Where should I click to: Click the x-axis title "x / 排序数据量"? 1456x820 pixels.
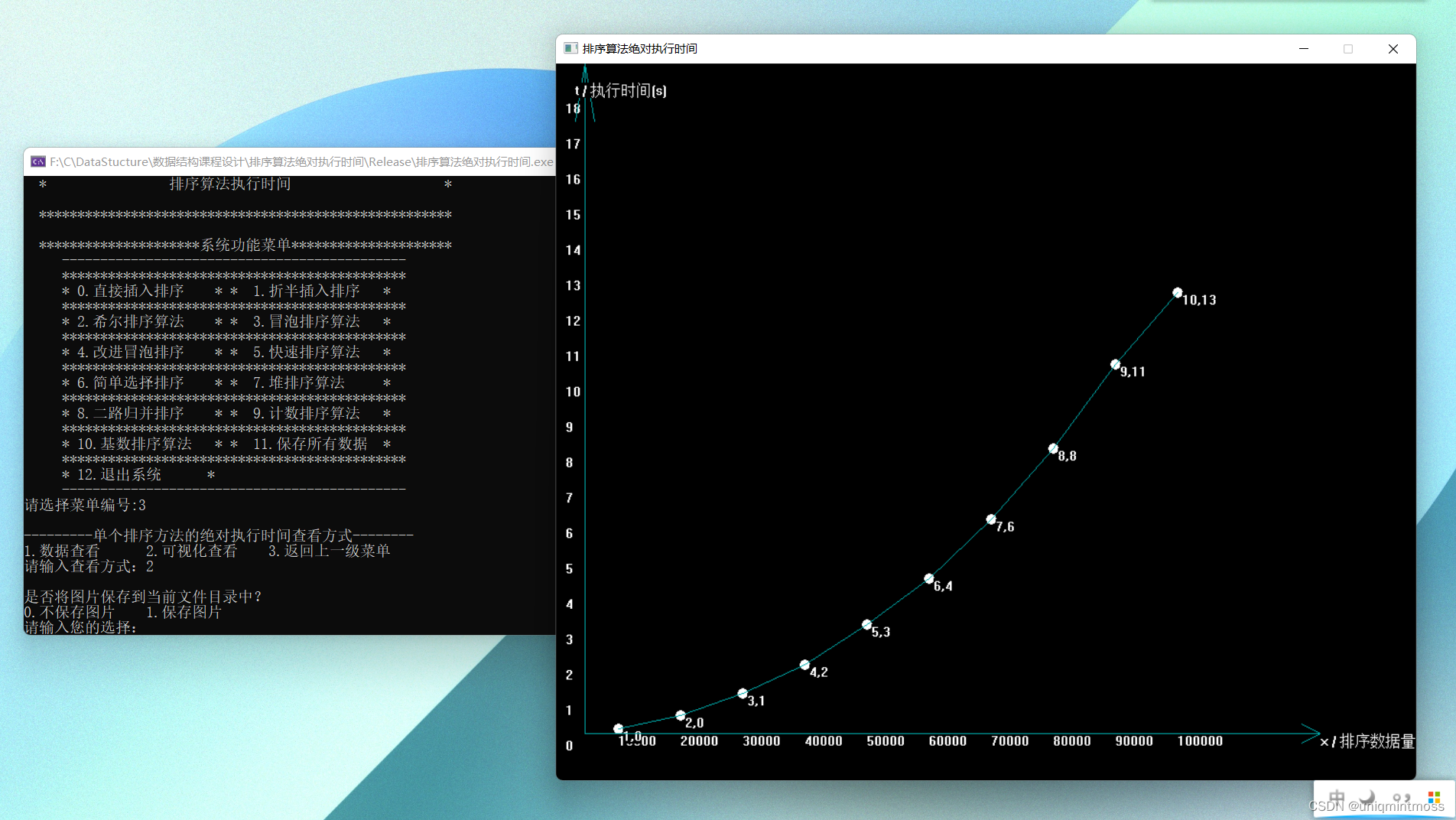click(x=1367, y=741)
